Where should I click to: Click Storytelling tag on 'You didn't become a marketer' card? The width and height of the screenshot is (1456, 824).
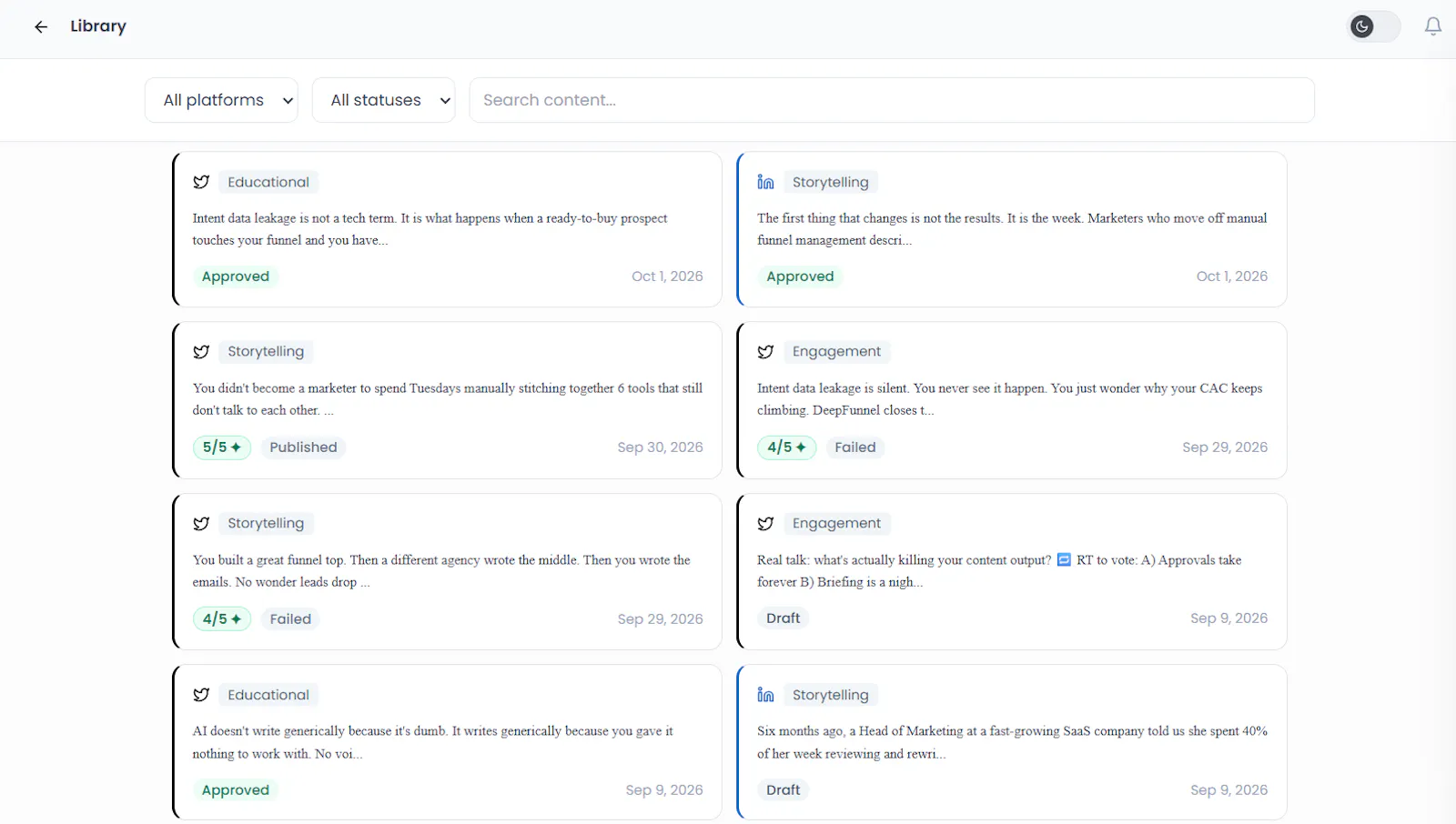pyautogui.click(x=266, y=352)
